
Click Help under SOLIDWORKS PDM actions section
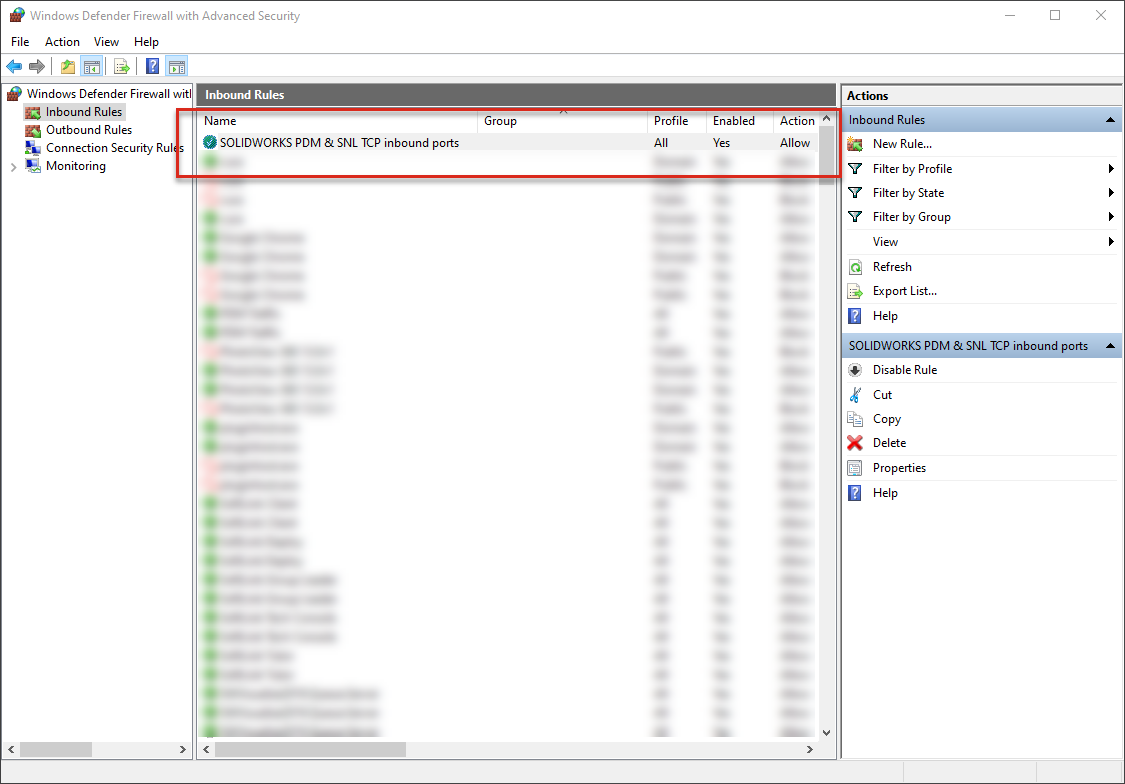pyautogui.click(x=885, y=493)
